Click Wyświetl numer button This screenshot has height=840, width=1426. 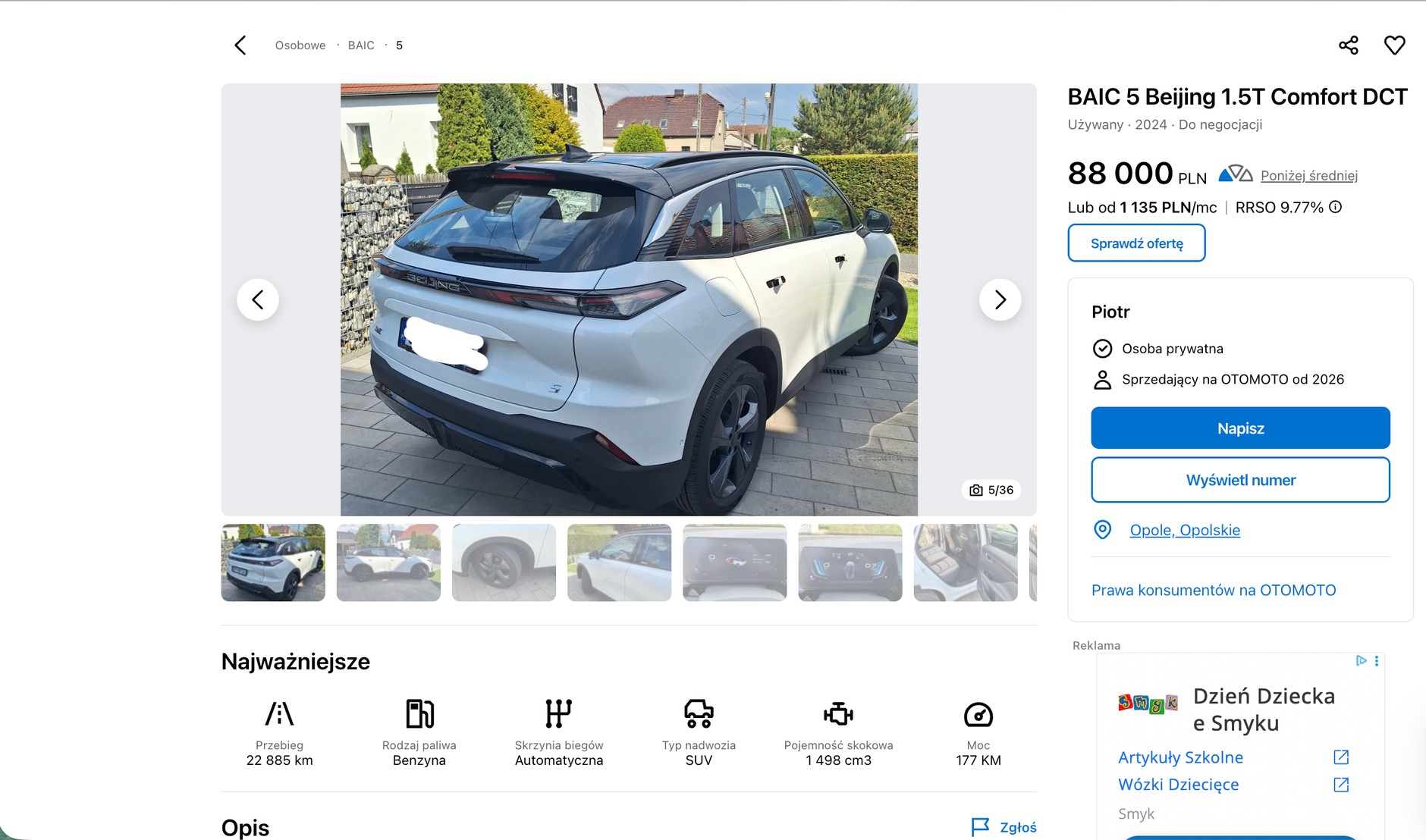[1240, 480]
